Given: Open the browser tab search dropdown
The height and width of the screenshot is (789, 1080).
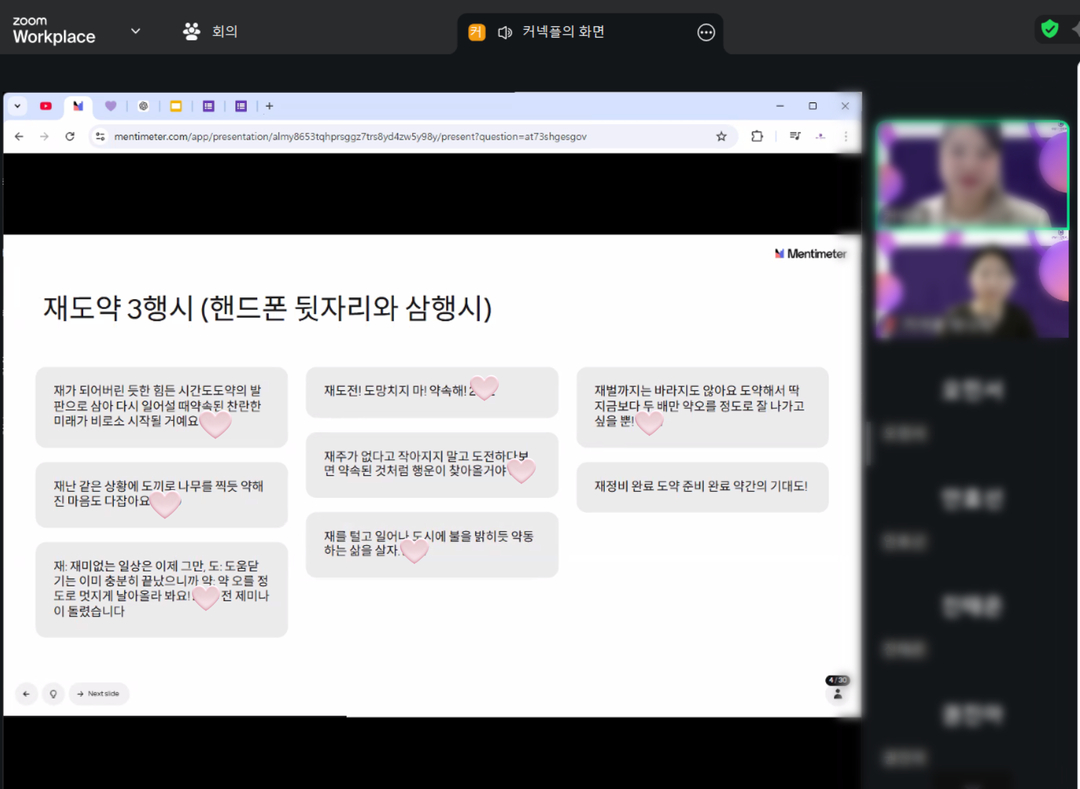Looking at the screenshot, I should click(18, 106).
